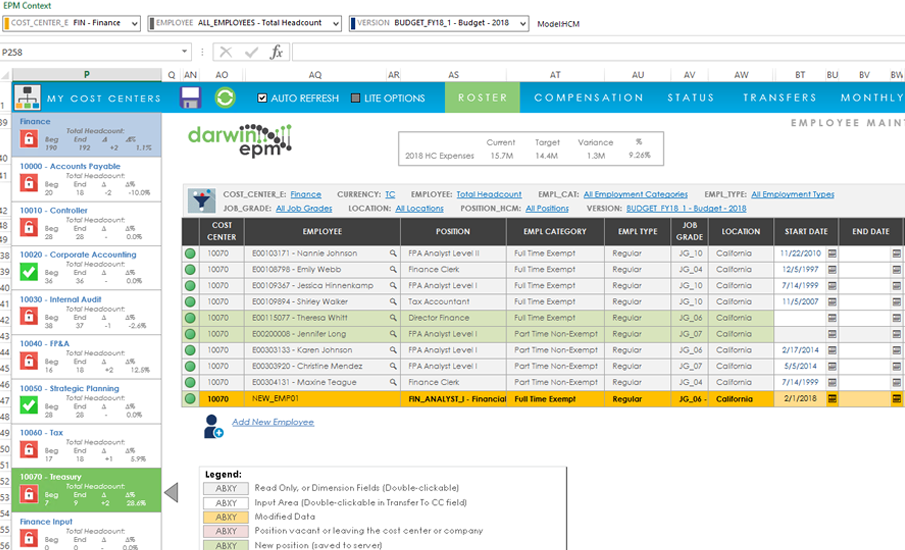Switch to the Monthly tab
Image resolution: width=905 pixels, height=550 pixels.
point(872,98)
